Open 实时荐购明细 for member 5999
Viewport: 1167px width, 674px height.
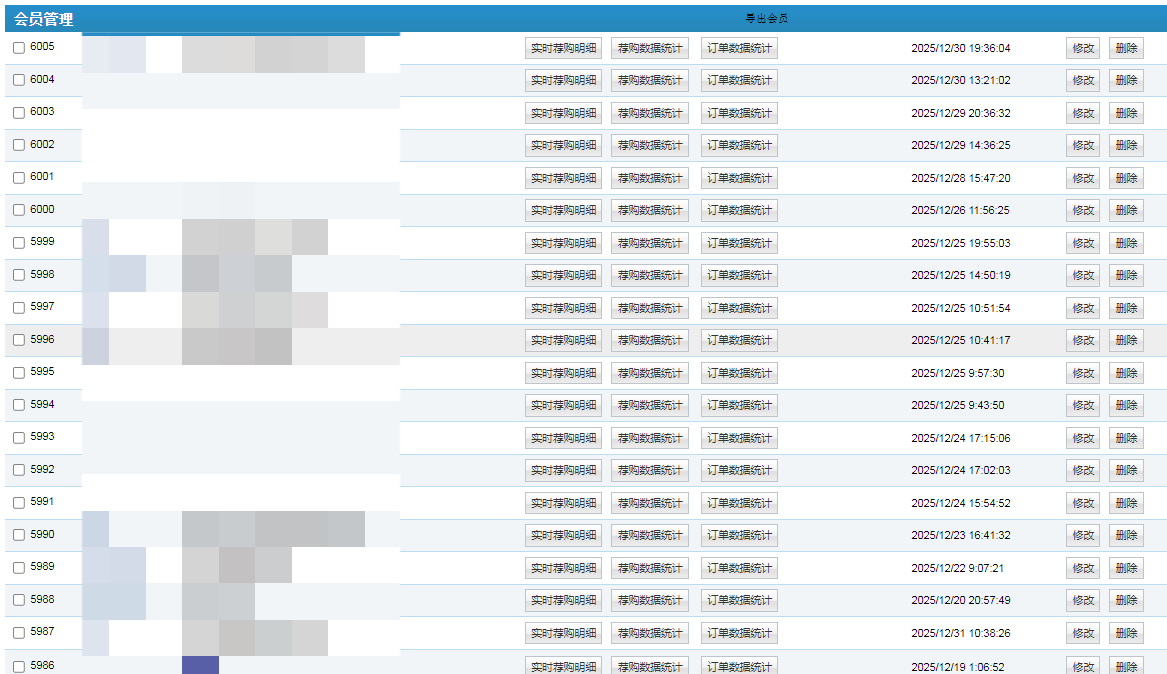(x=563, y=243)
